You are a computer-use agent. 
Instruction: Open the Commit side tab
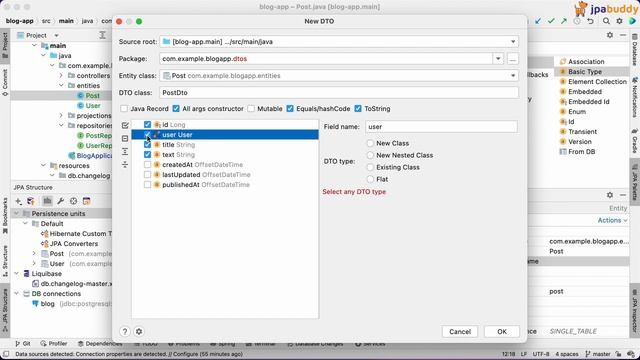click(5, 82)
